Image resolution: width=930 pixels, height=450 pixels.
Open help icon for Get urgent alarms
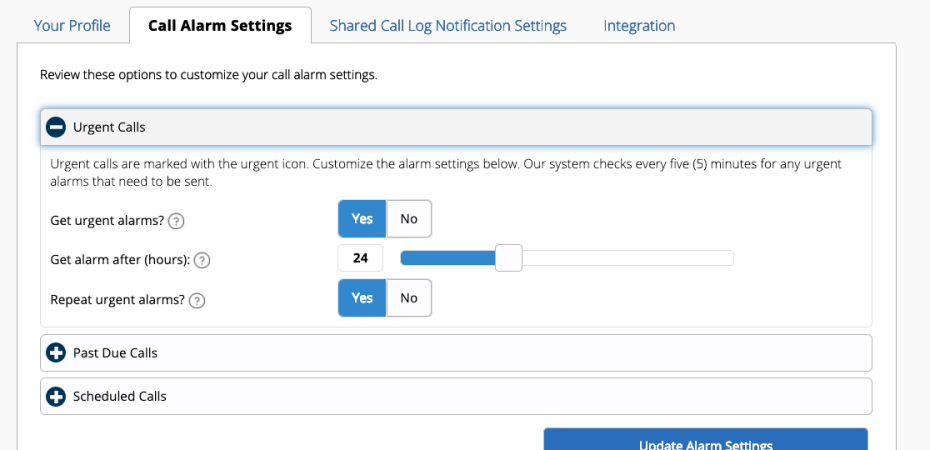point(176,220)
